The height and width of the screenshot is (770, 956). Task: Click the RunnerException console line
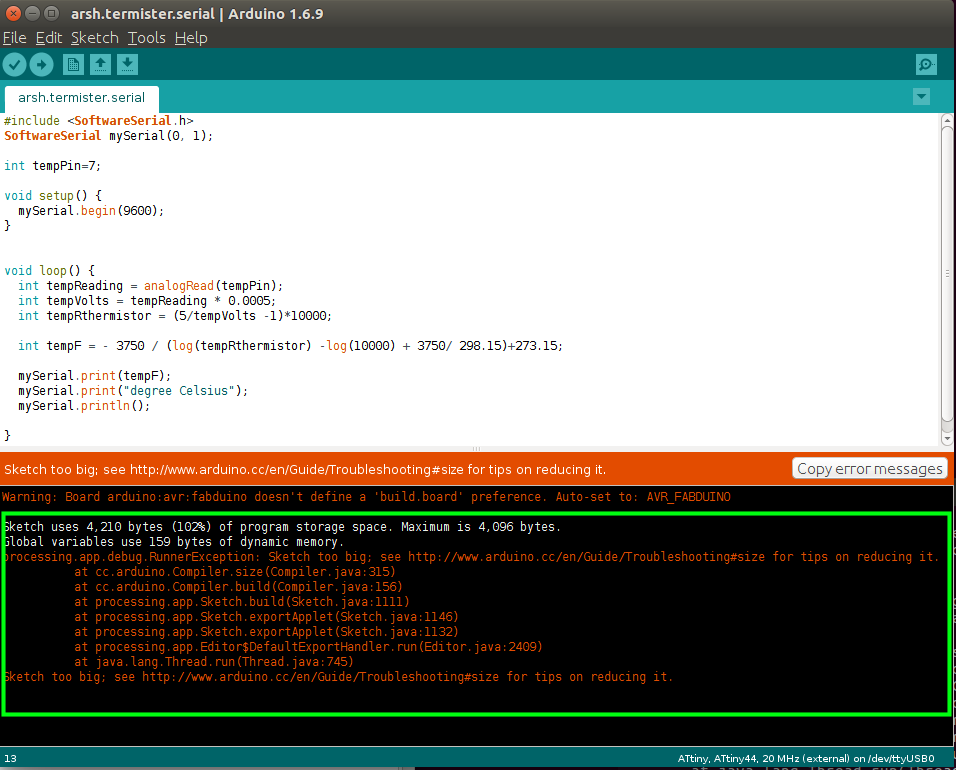(x=471, y=557)
